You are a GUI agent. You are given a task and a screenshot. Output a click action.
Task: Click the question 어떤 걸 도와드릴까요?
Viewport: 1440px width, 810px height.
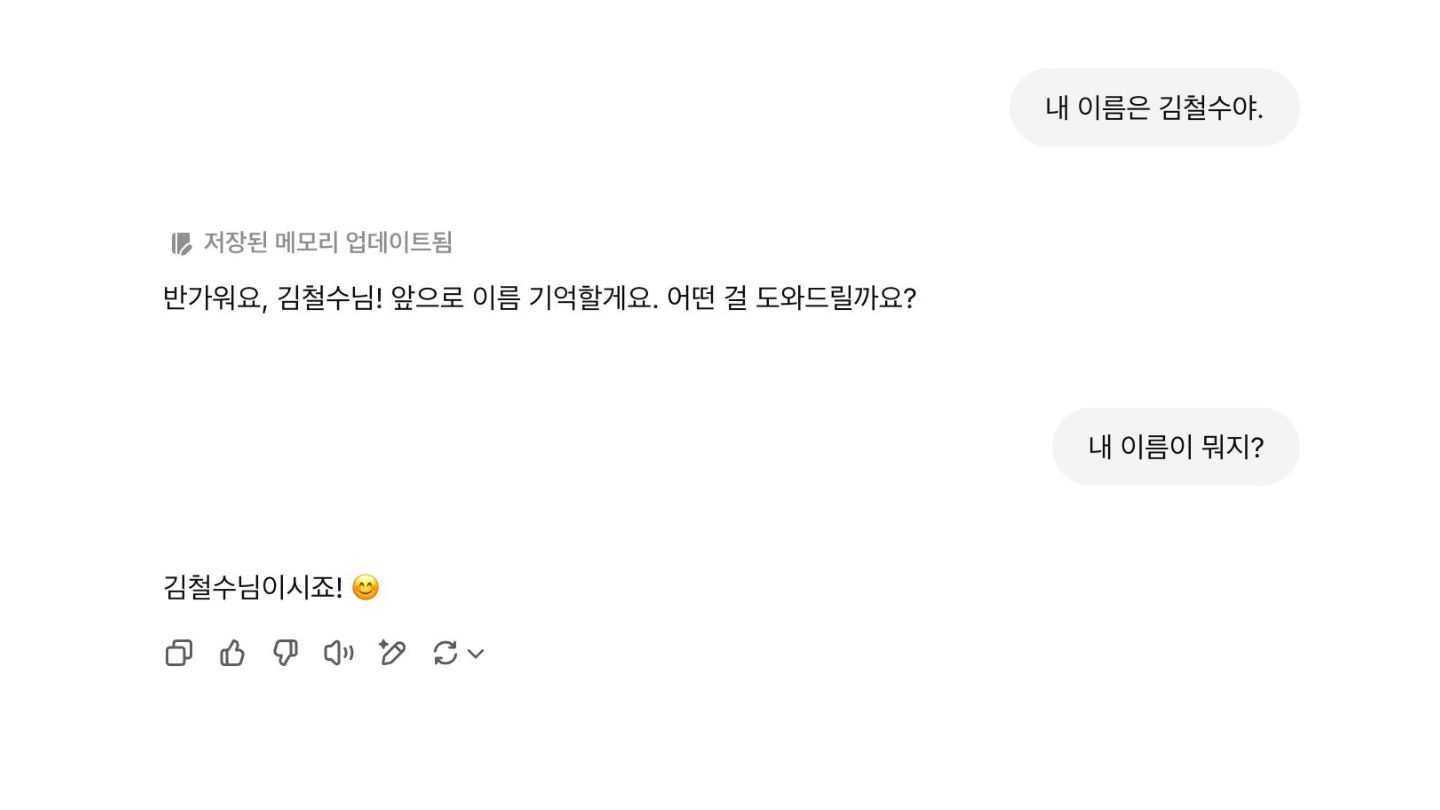coord(790,299)
